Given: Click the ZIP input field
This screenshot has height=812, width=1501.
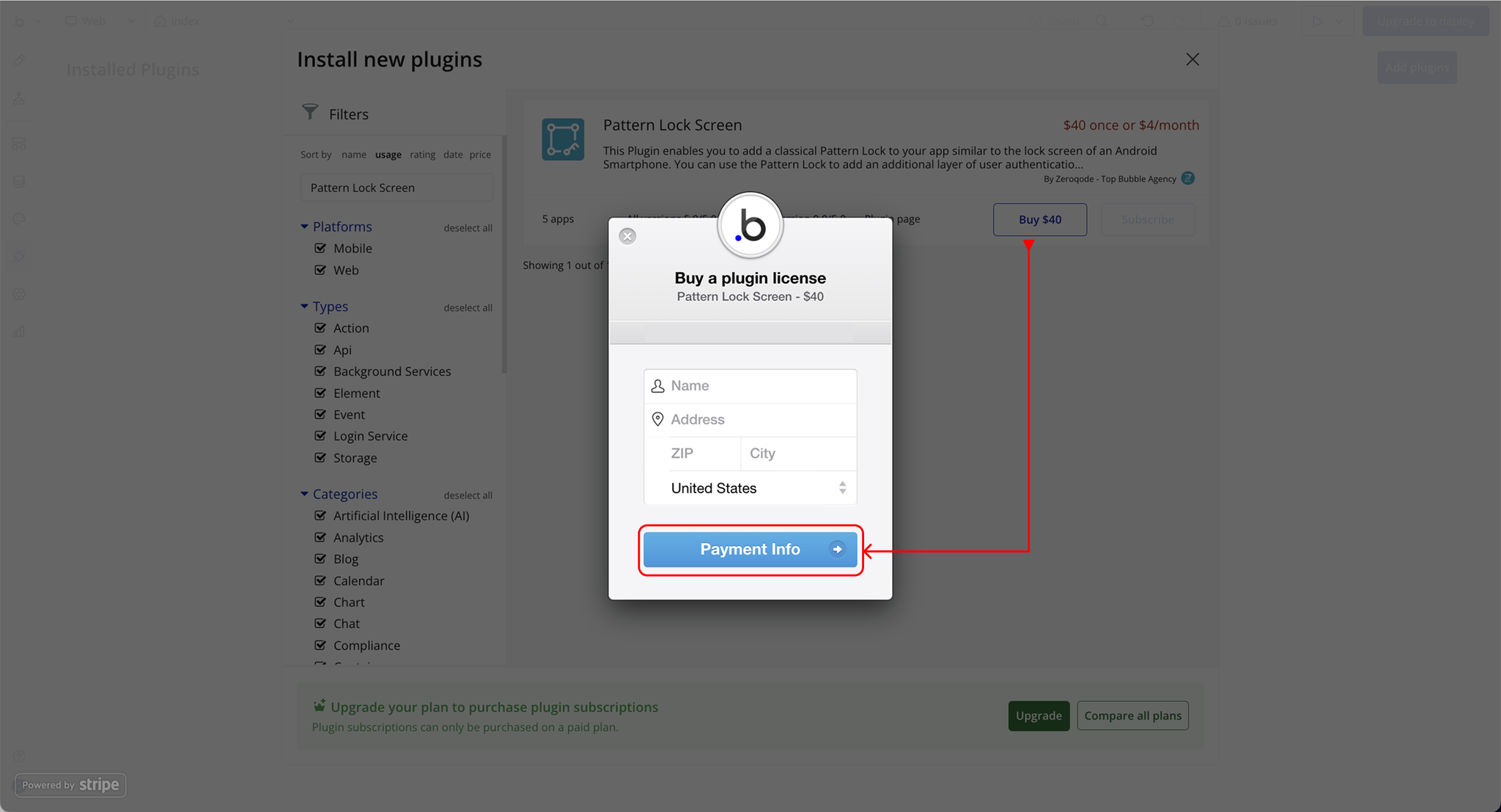Looking at the screenshot, I should pyautogui.click(x=700, y=454).
